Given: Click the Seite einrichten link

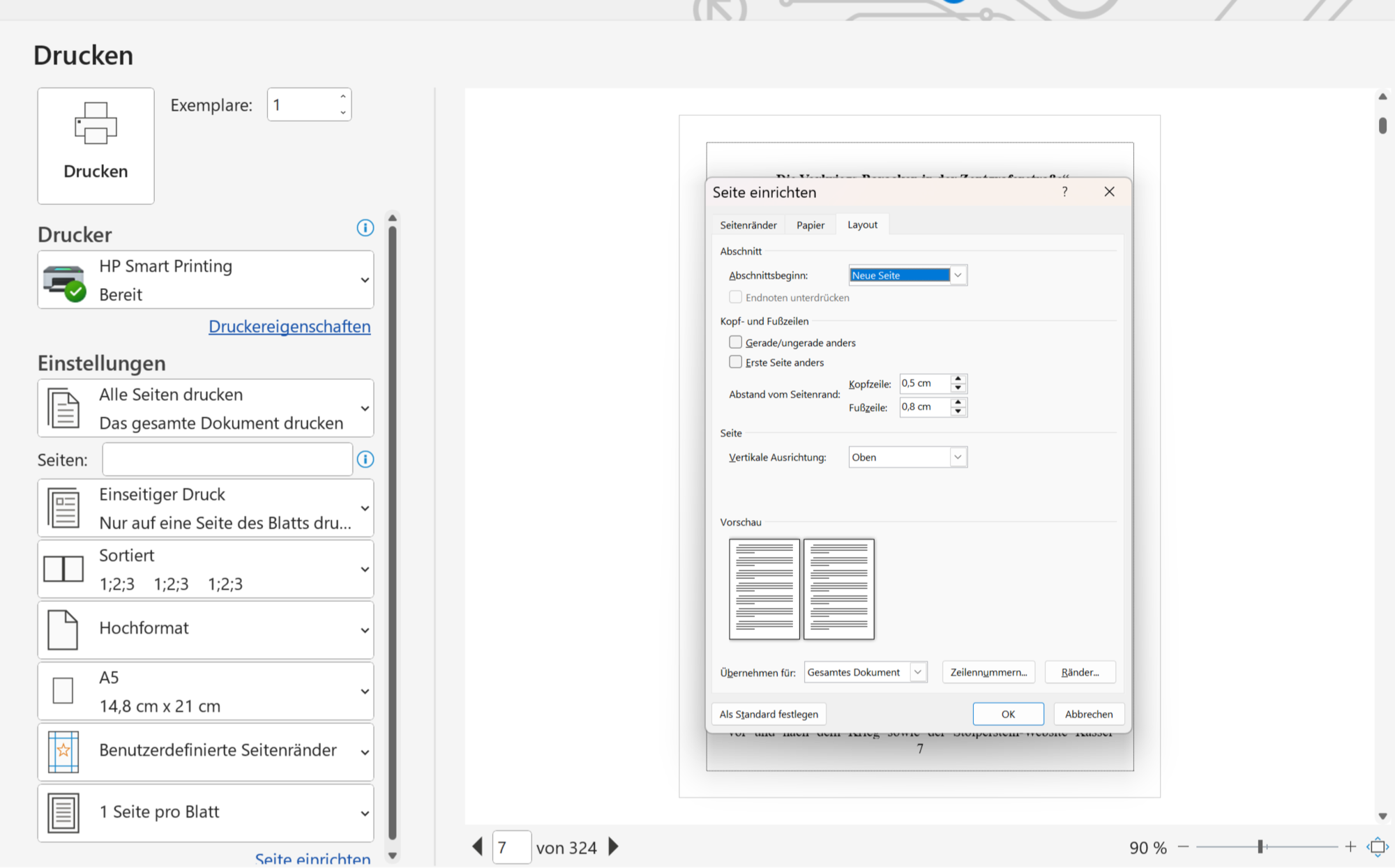Looking at the screenshot, I should point(312,858).
